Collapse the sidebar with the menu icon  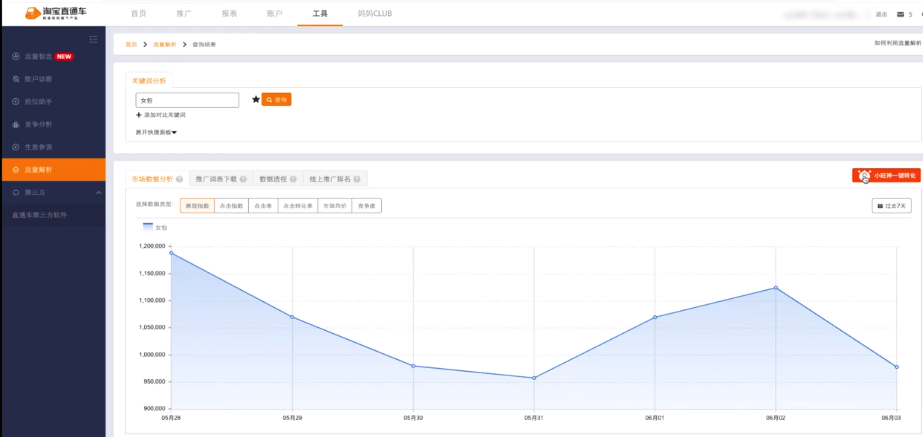(x=93, y=39)
